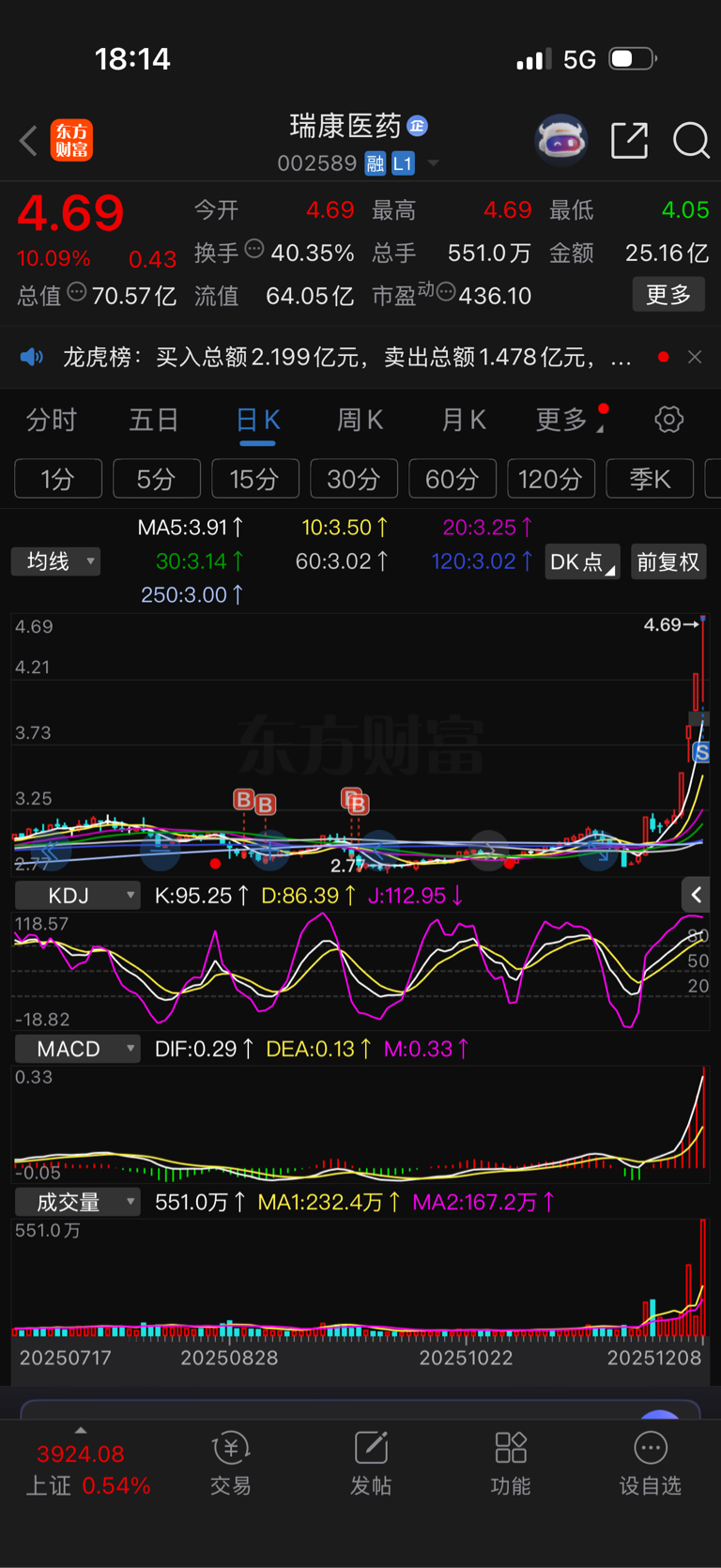Tap the share export icon

click(x=629, y=140)
